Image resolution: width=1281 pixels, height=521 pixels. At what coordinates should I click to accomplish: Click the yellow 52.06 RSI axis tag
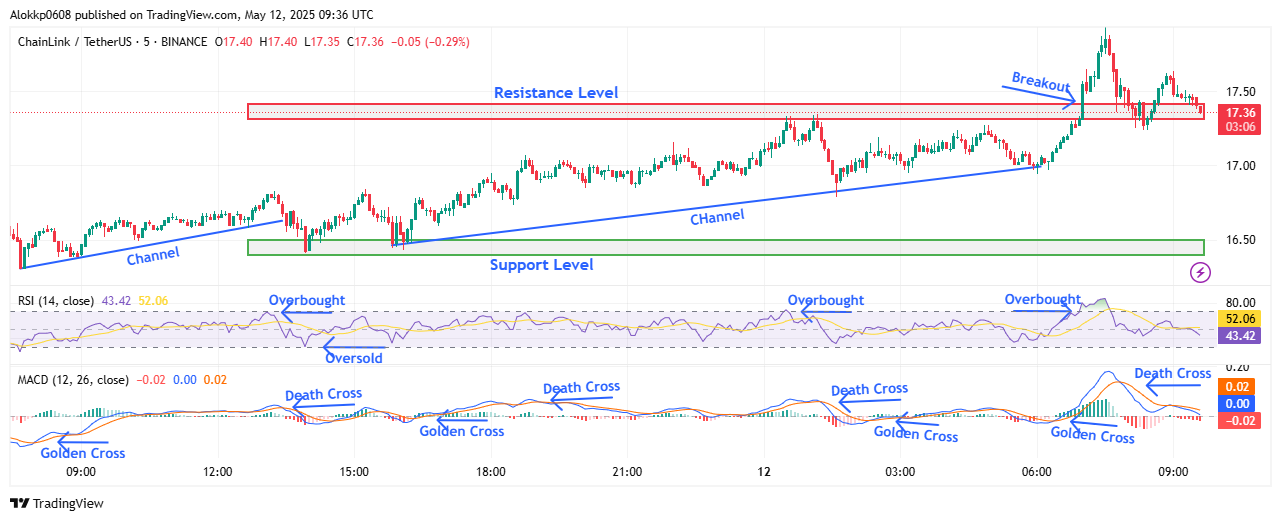1241,318
